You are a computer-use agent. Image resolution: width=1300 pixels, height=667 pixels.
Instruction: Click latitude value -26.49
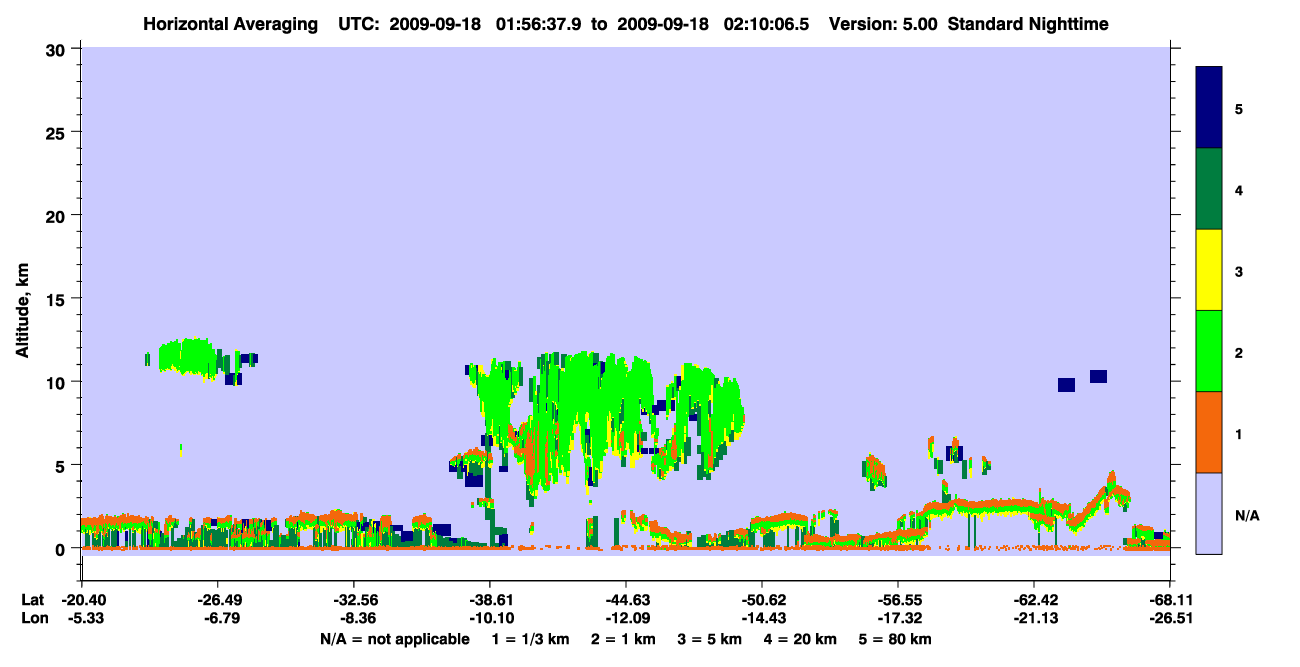[x=217, y=600]
